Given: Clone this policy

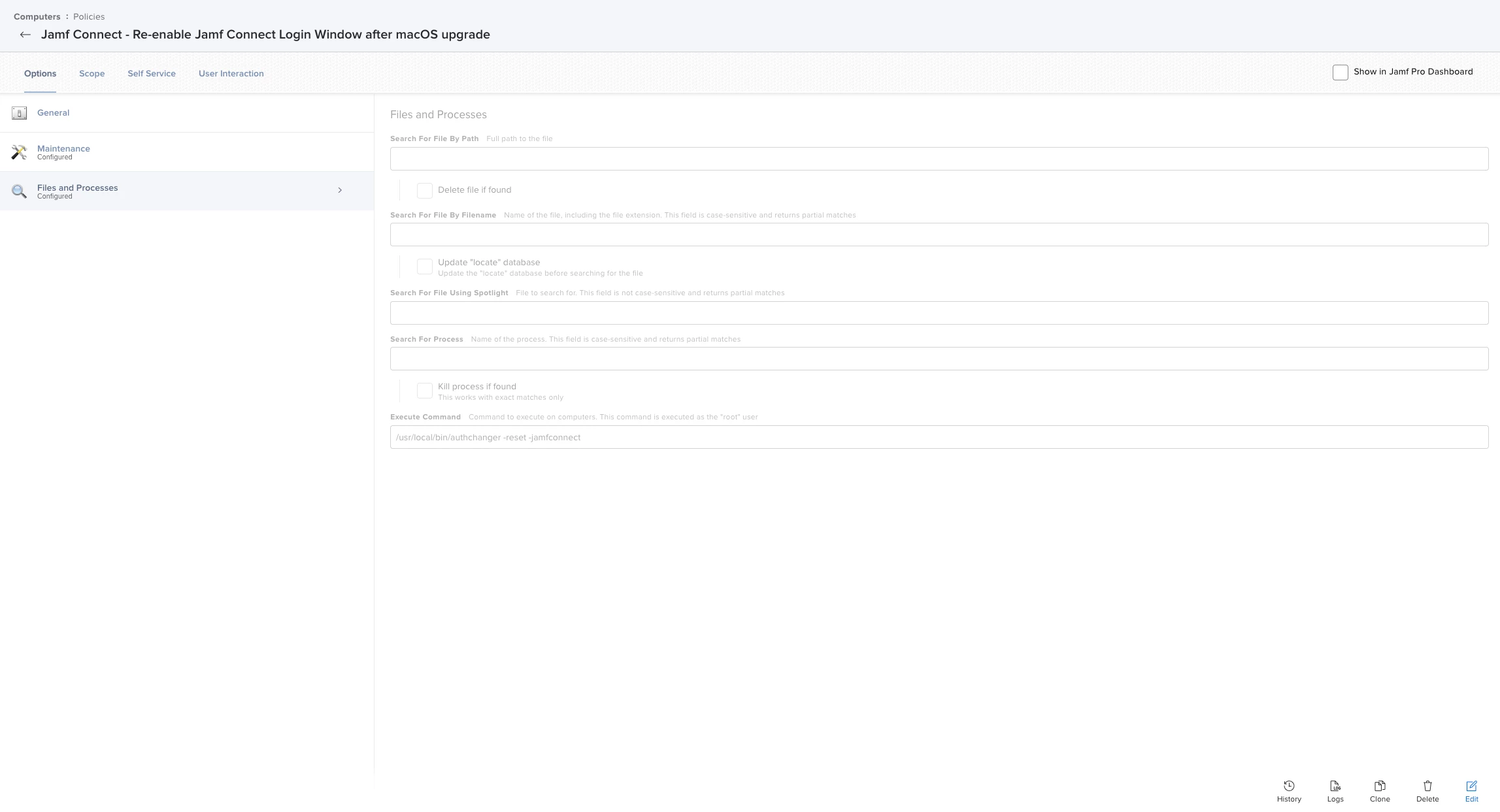Looking at the screenshot, I should tap(1379, 790).
